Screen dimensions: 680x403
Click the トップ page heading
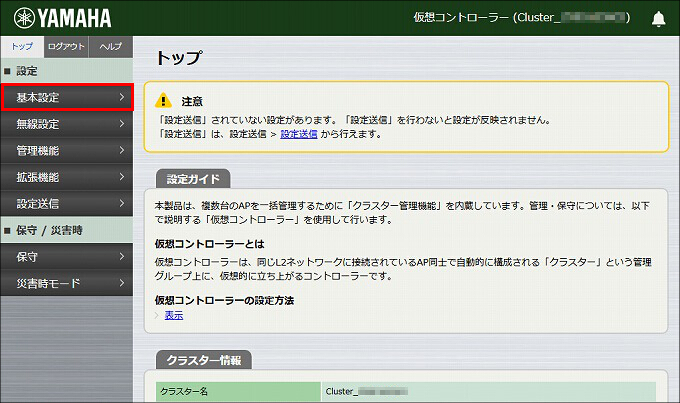pyautogui.click(x=179, y=58)
